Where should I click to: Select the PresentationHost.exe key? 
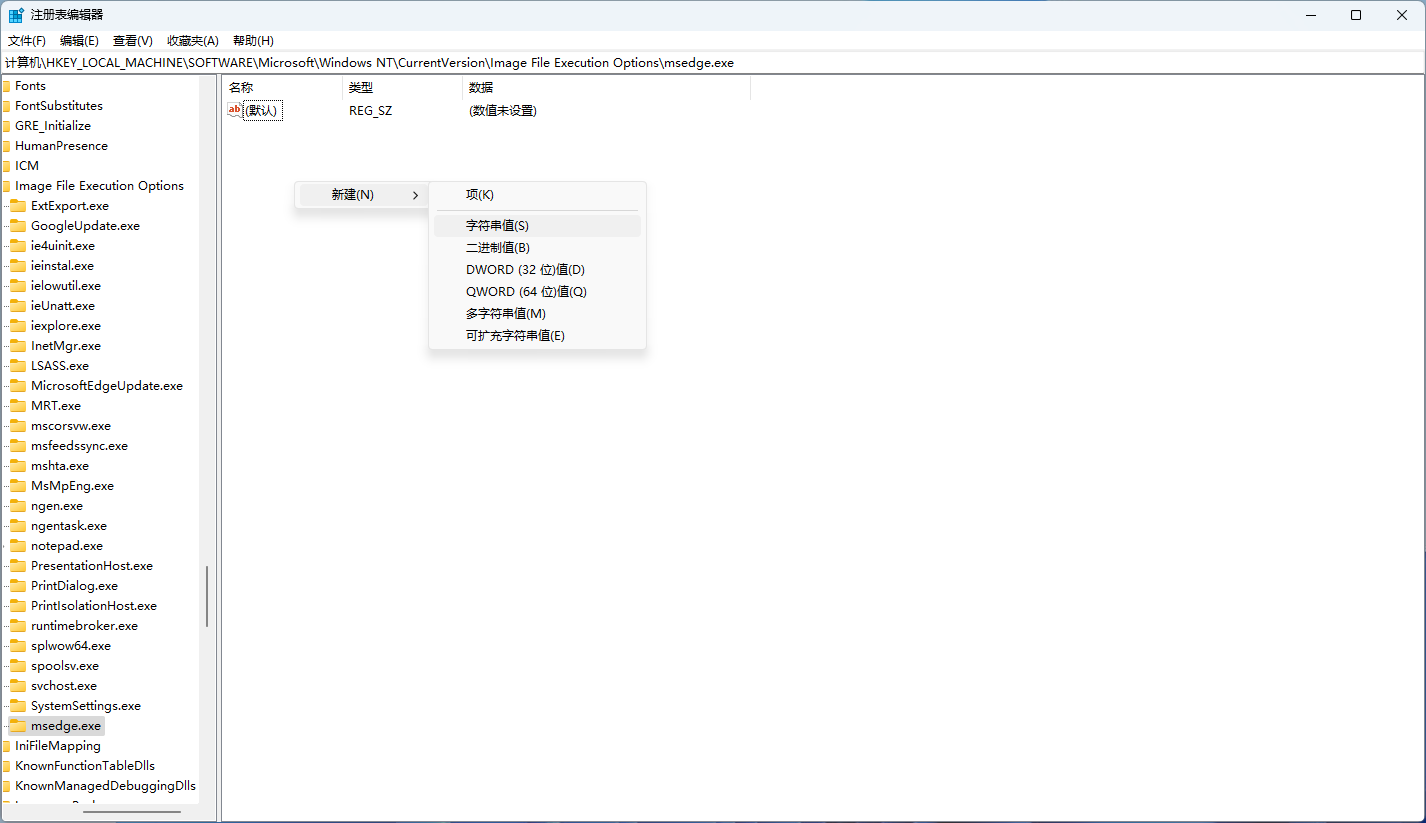coord(91,565)
